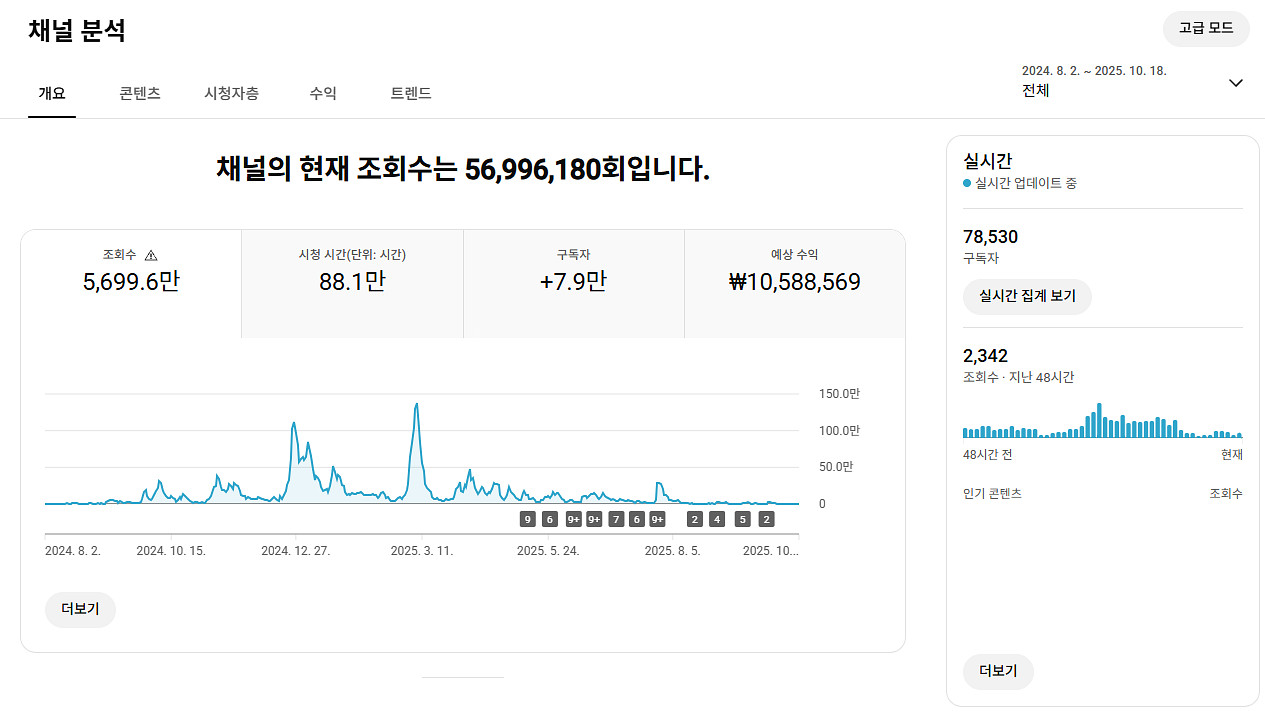Screen dimensions: 1265x714
Task: Click the video marker labeled 7
Action: click(616, 519)
